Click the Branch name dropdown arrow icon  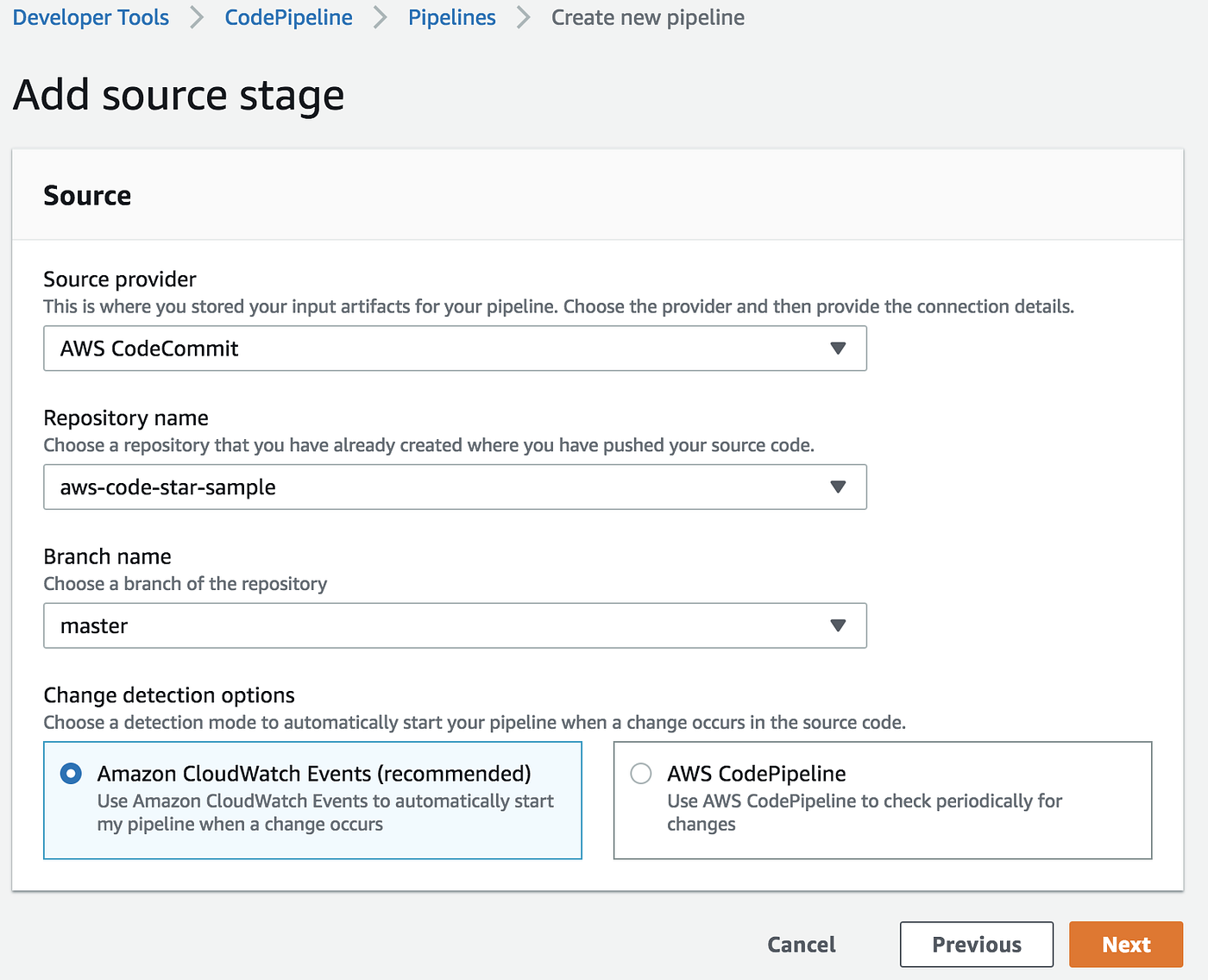tap(837, 625)
